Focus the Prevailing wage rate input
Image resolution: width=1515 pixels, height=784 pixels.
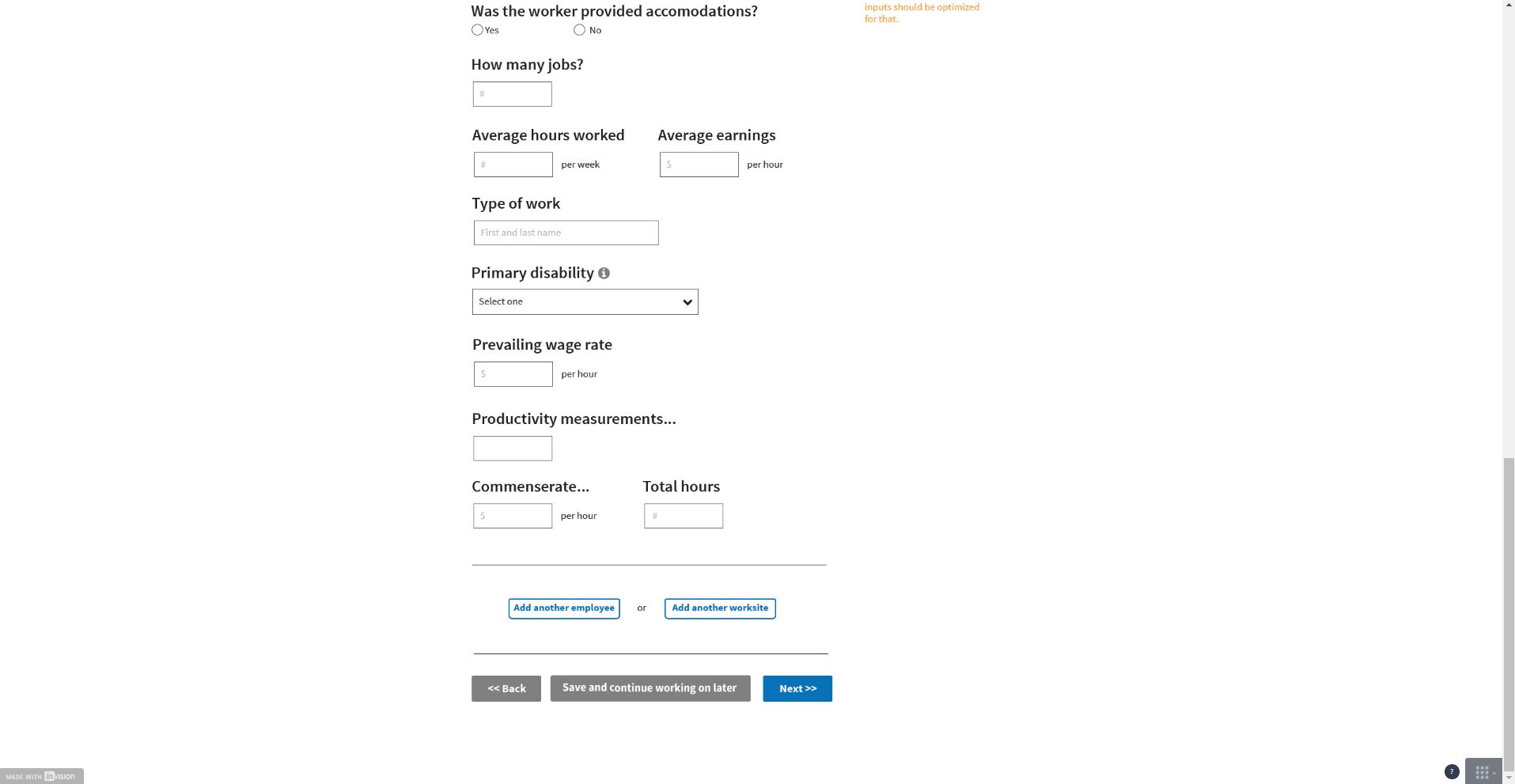pos(513,374)
